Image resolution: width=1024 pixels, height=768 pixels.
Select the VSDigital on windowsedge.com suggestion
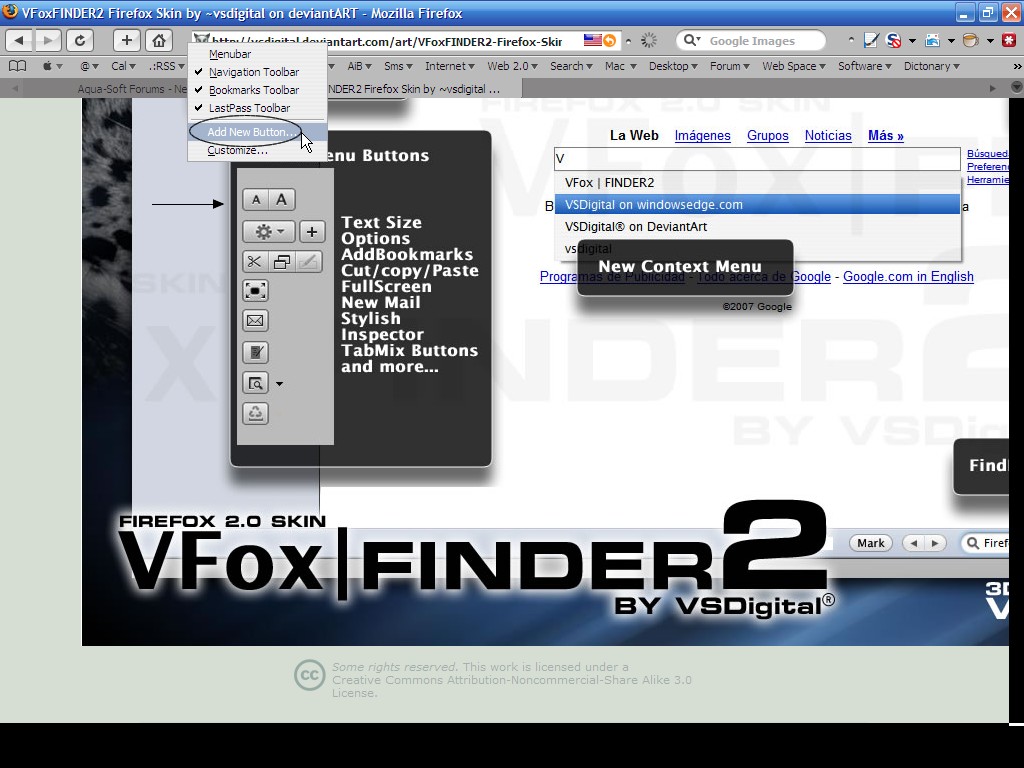pyautogui.click(x=758, y=204)
